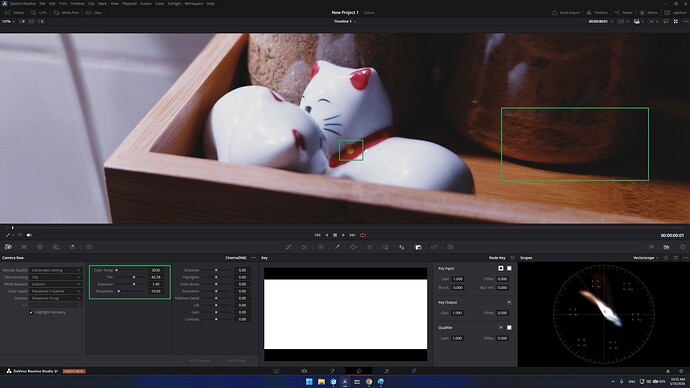Play the clip in reverse
This screenshot has width=690, height=388.
coord(327,235)
